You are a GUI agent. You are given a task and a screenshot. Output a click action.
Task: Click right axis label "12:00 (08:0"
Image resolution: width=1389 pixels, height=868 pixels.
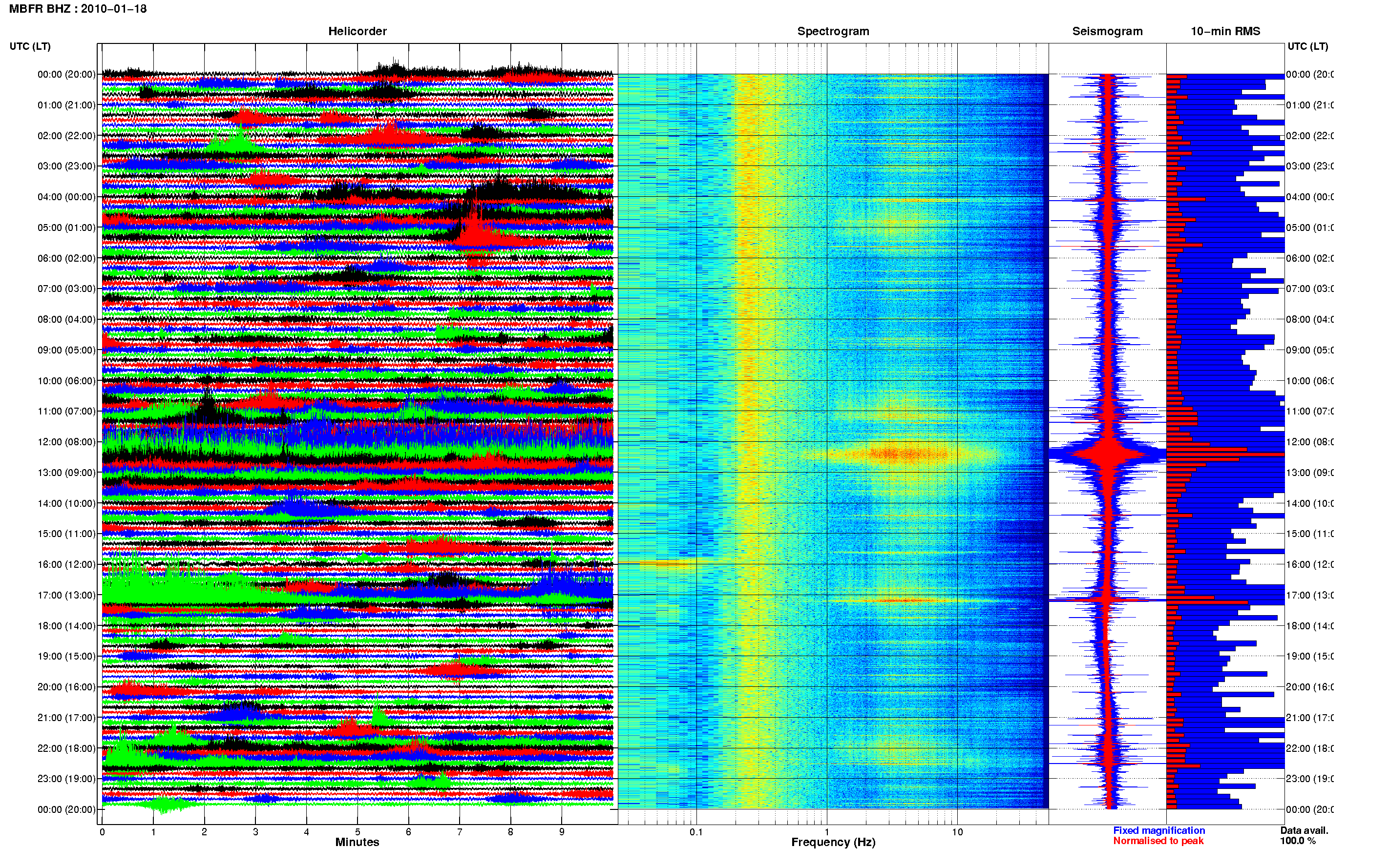pyautogui.click(x=1310, y=441)
